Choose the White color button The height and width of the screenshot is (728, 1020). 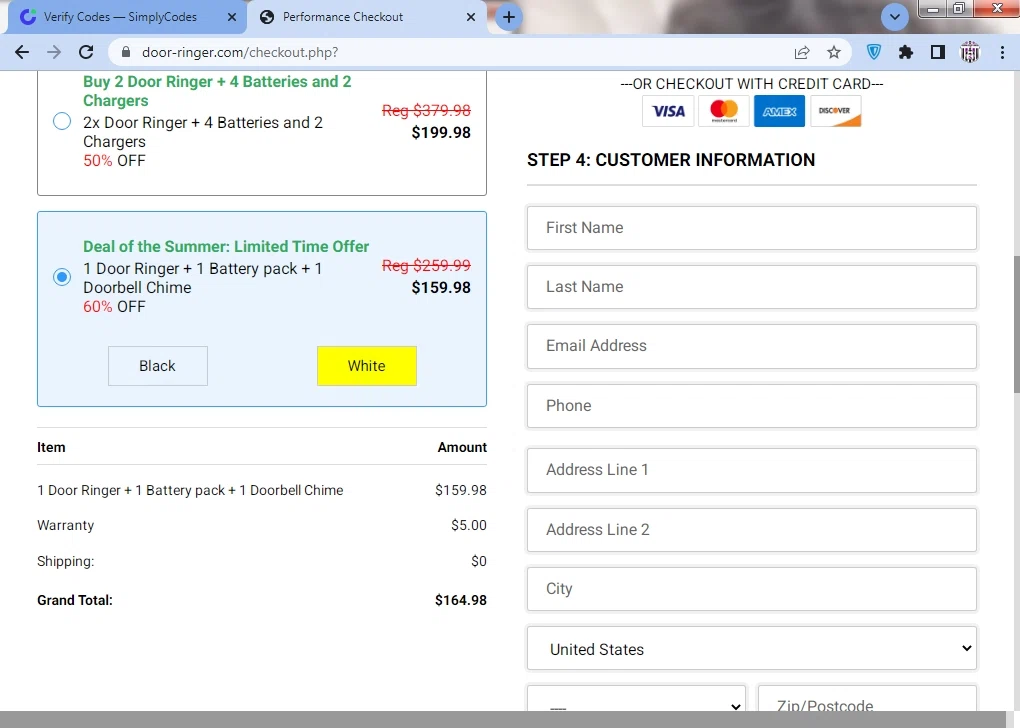point(366,366)
